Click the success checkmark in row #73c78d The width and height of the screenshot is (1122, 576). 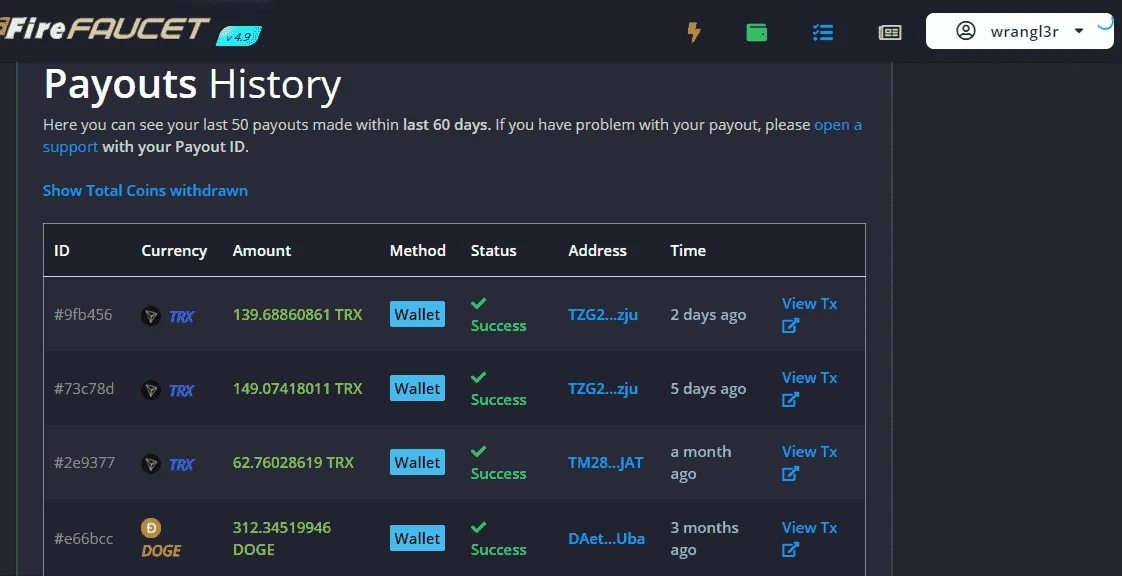click(x=479, y=377)
